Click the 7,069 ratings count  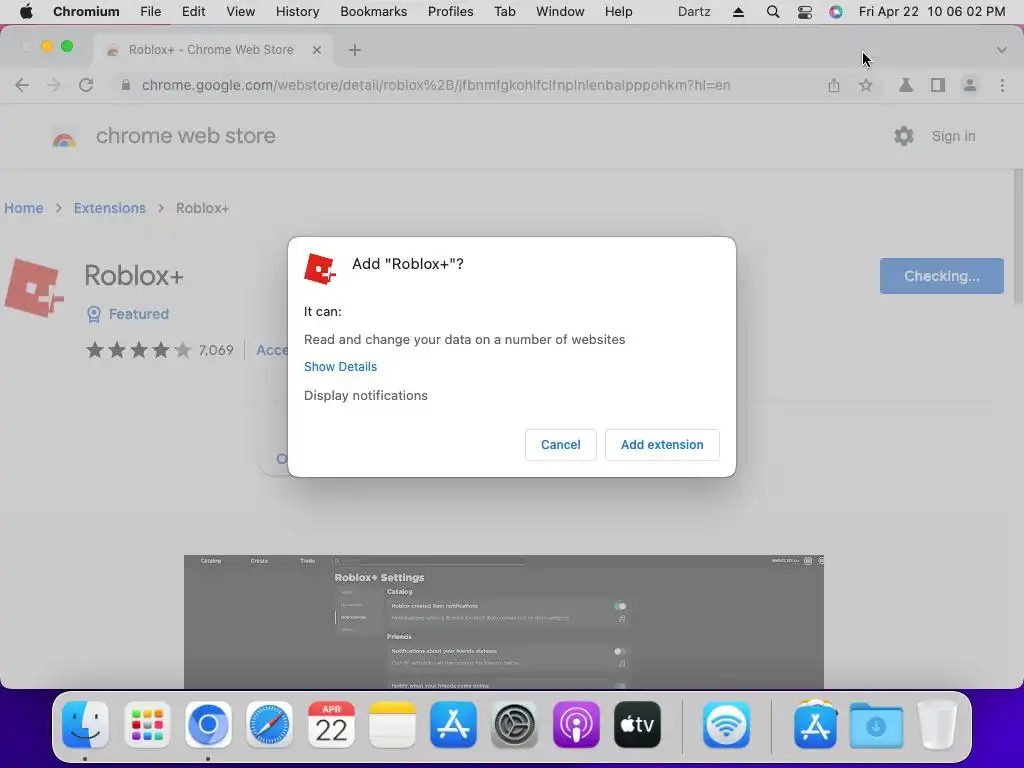pyautogui.click(x=216, y=350)
